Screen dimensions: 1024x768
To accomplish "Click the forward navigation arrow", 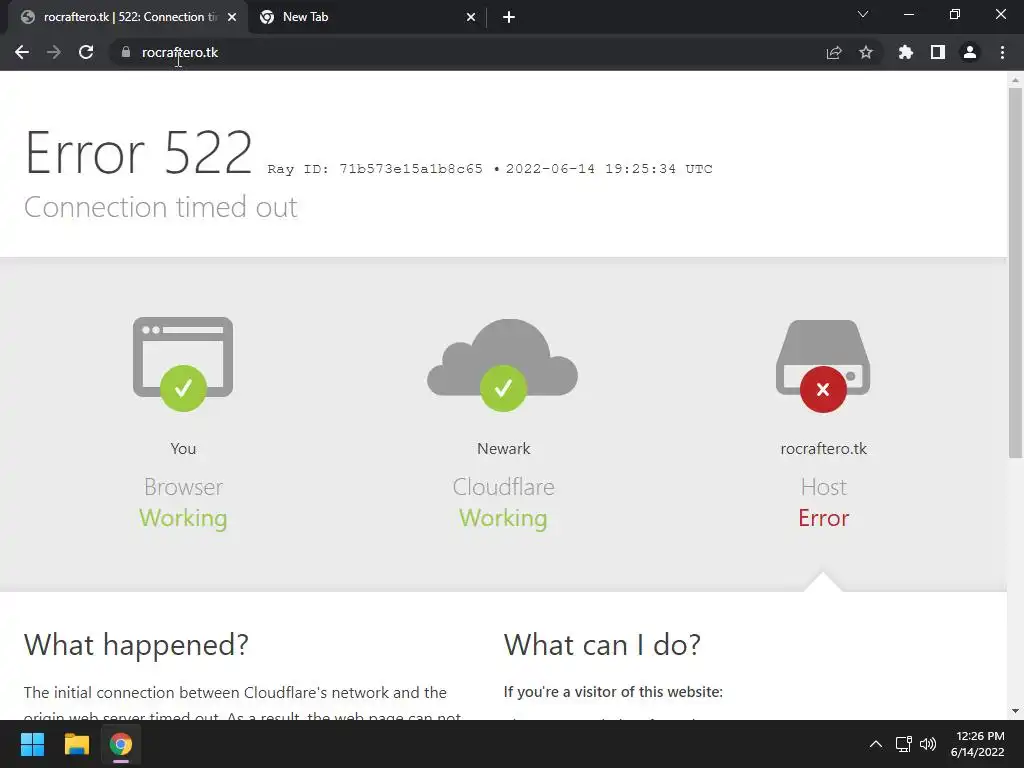I will [x=54, y=52].
